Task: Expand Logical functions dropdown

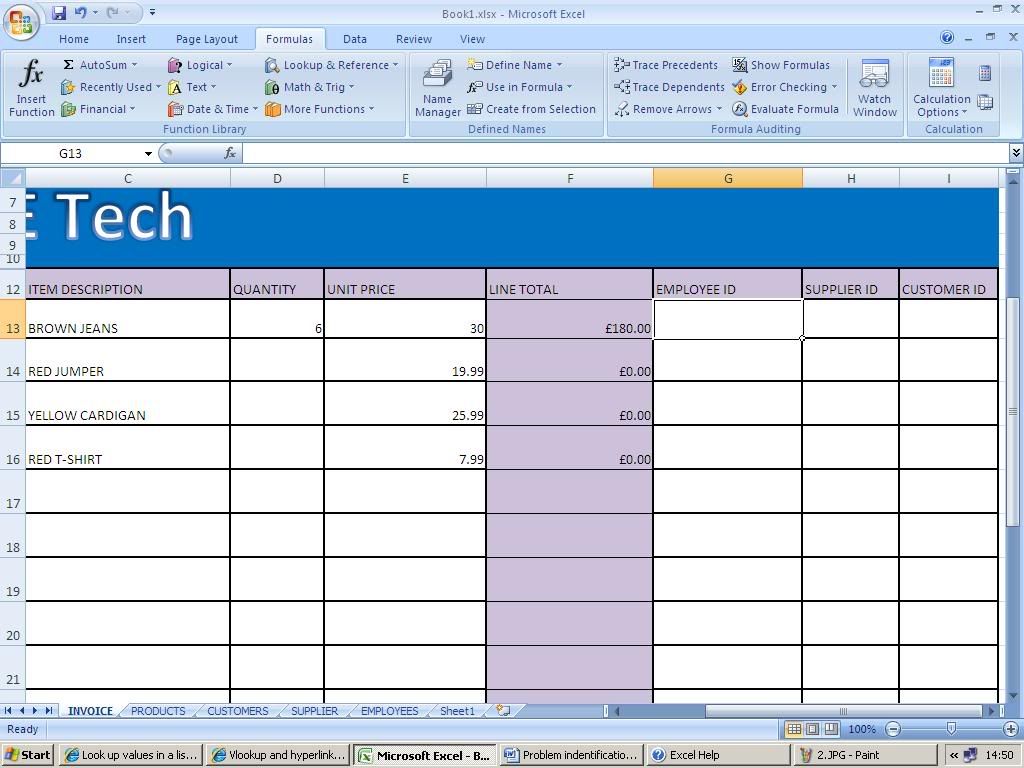Action: point(200,65)
